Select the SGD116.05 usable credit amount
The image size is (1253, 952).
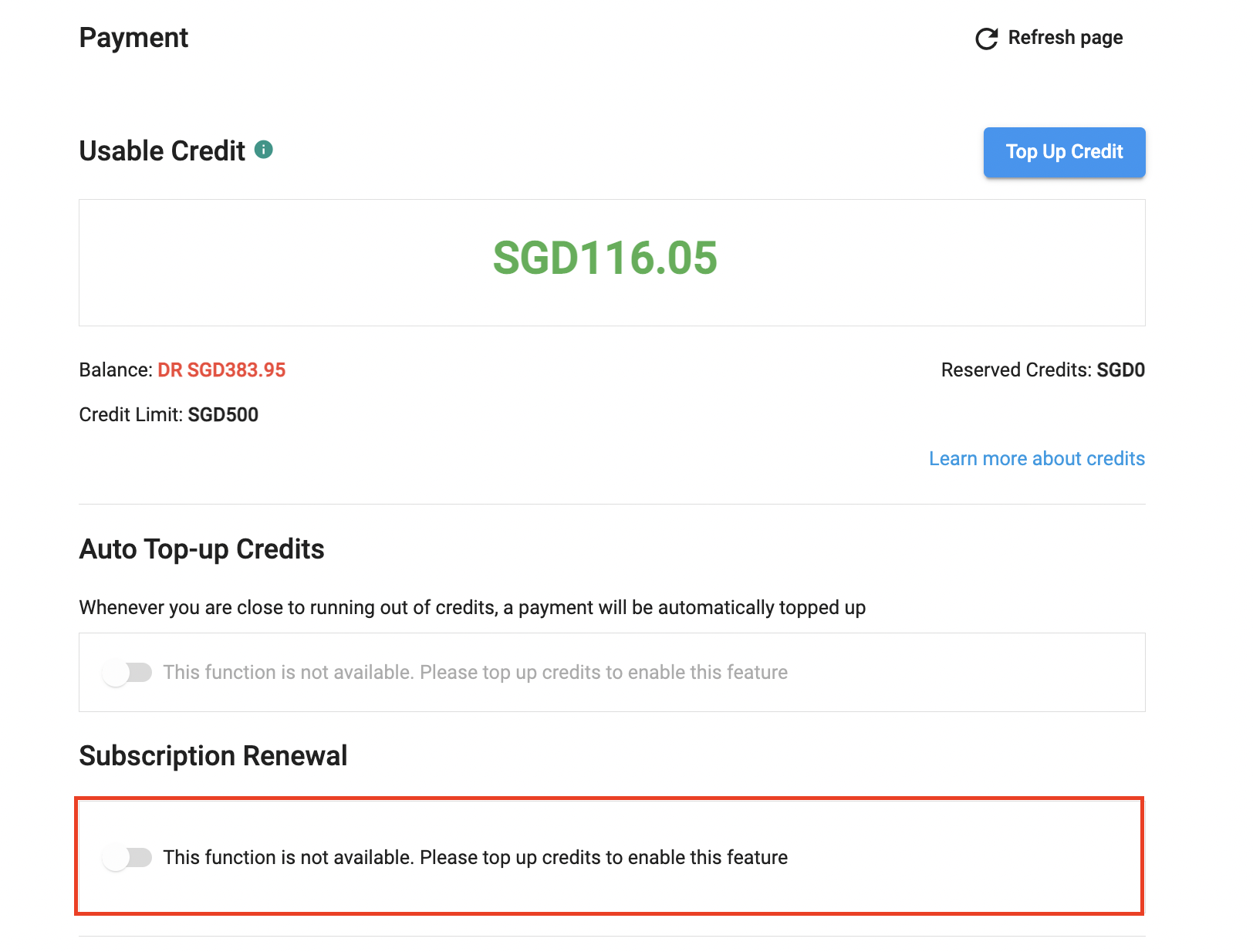(605, 258)
